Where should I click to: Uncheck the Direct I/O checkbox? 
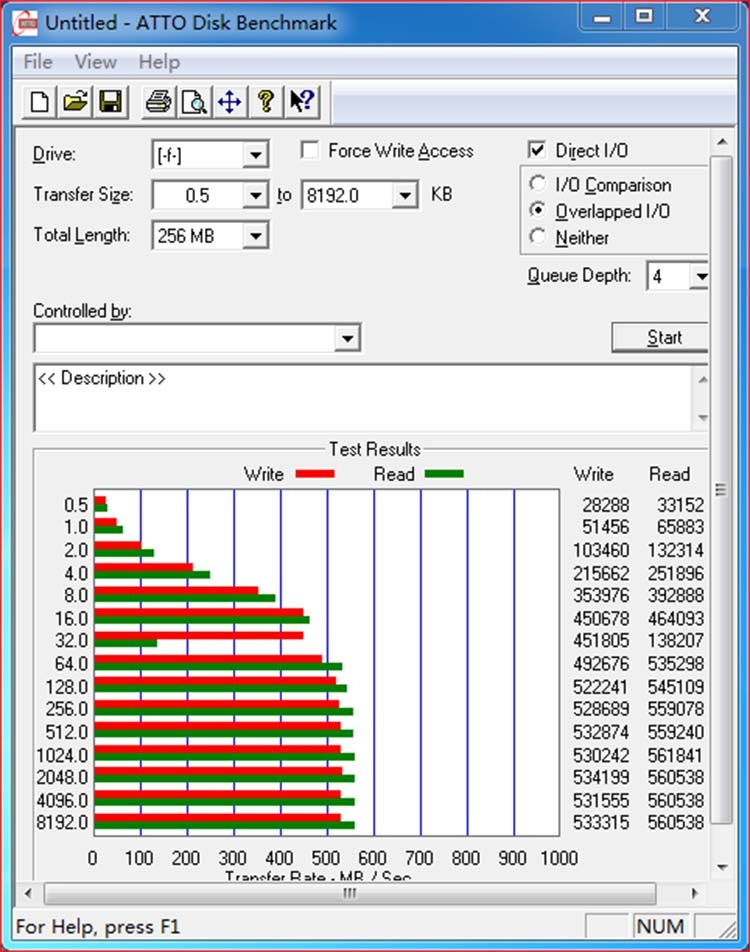point(538,151)
